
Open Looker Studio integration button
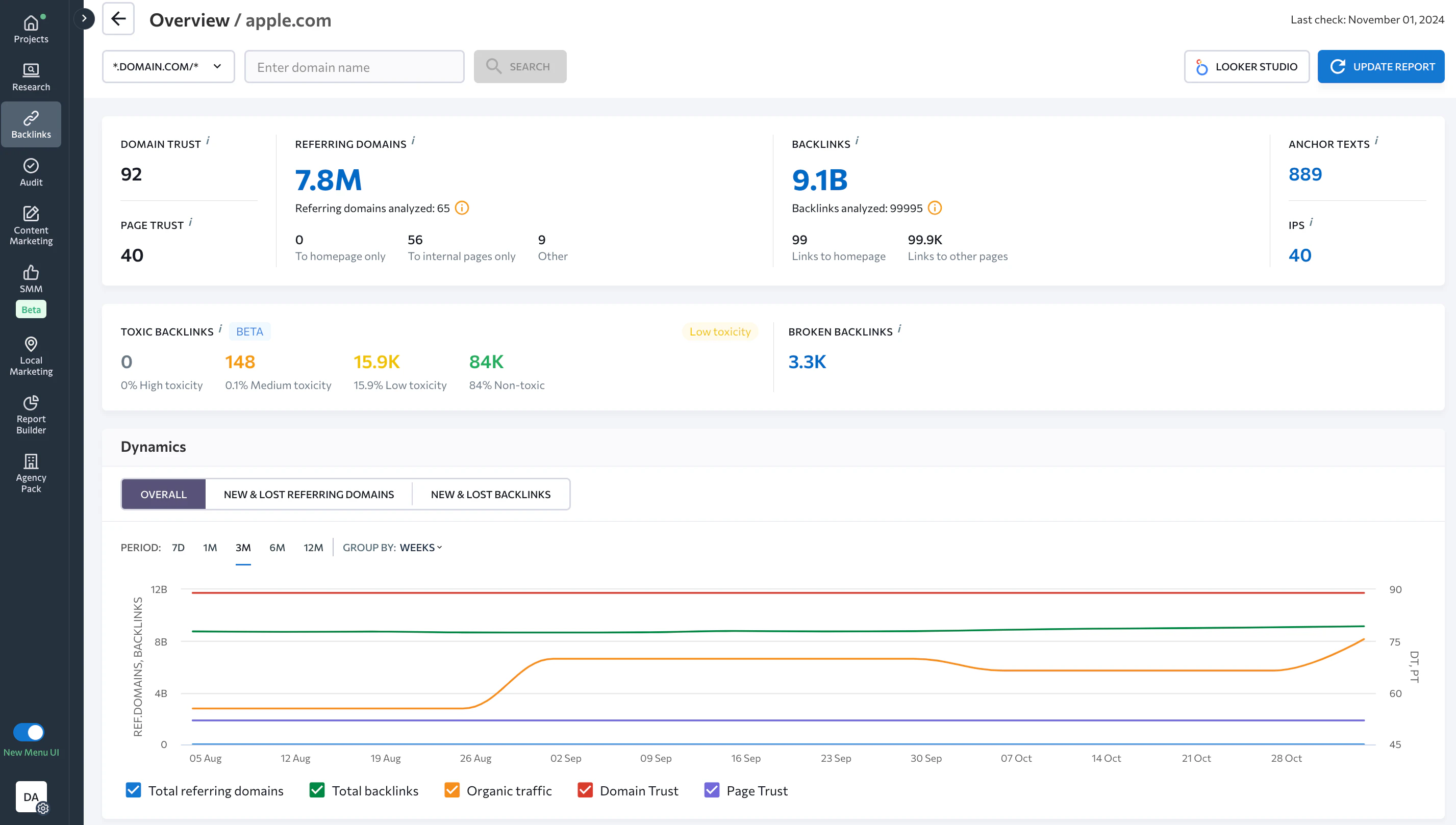[x=1246, y=66]
